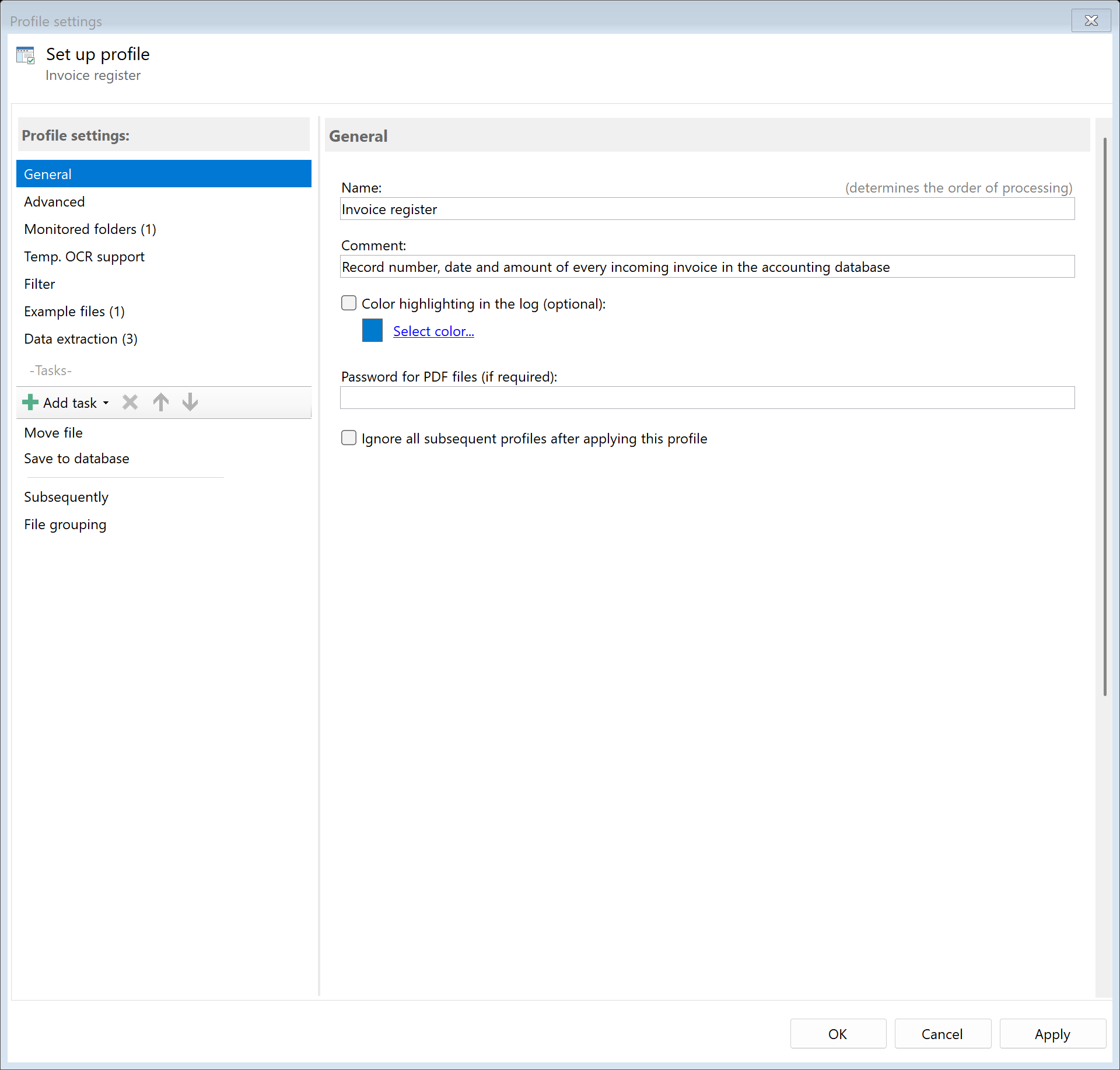Click the green plus Add task icon

pyautogui.click(x=30, y=403)
